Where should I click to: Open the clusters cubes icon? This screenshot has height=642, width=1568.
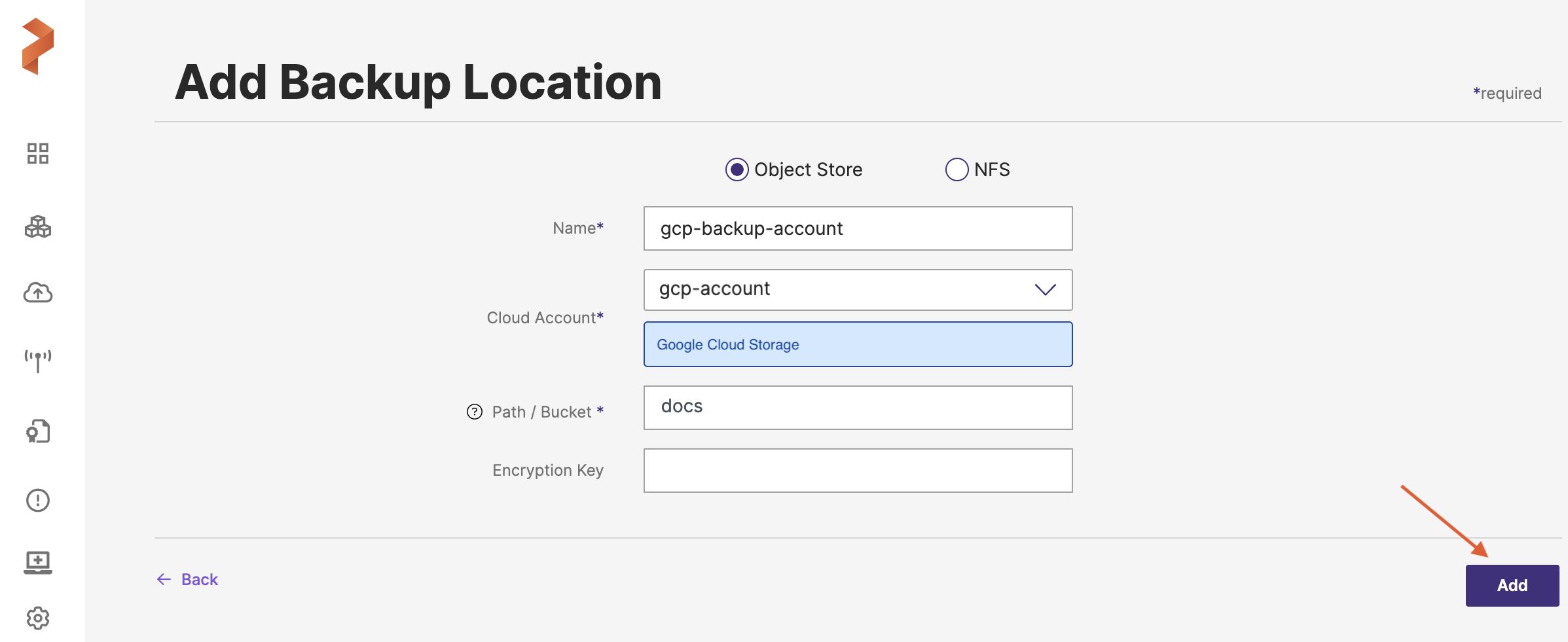(38, 227)
